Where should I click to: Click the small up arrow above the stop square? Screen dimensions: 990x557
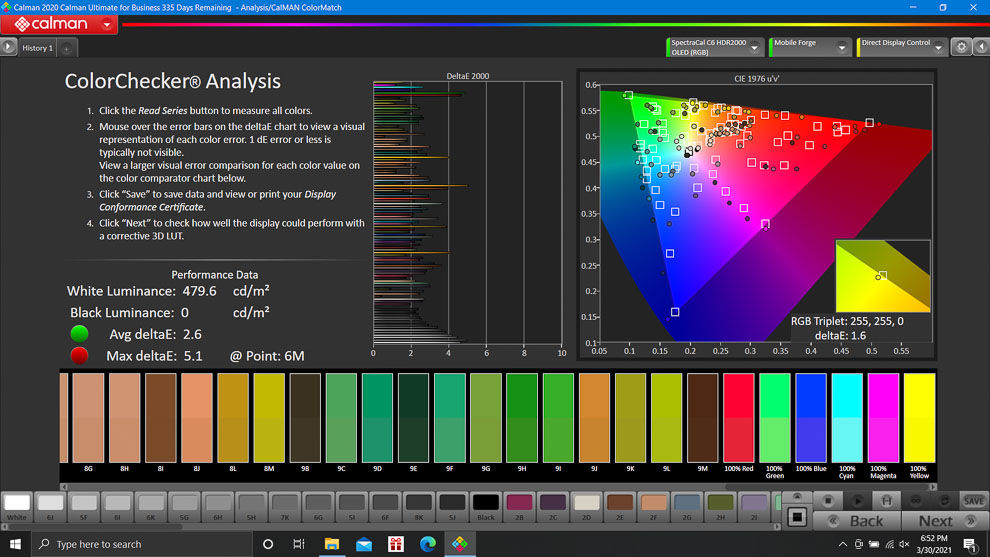pos(797,497)
